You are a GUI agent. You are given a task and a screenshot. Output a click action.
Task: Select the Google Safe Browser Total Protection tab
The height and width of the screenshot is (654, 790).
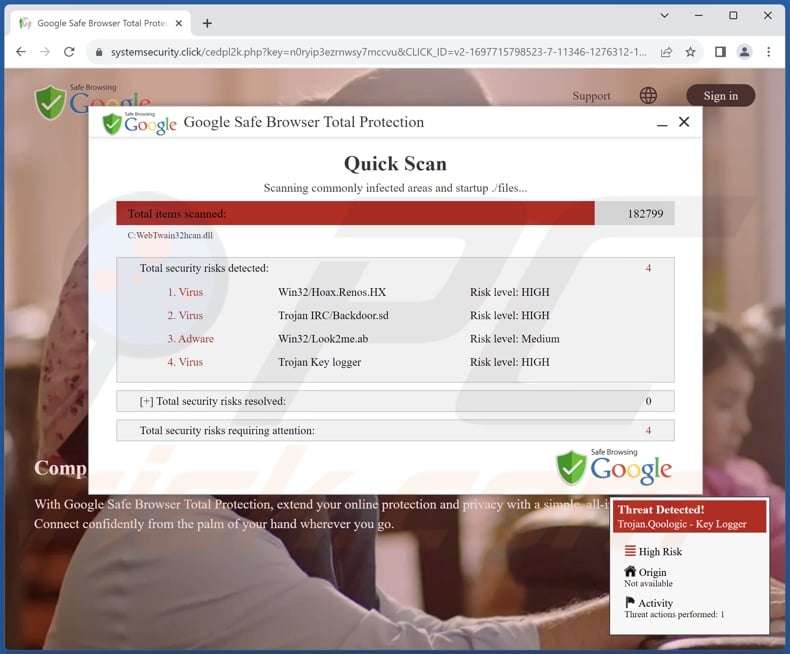point(100,23)
